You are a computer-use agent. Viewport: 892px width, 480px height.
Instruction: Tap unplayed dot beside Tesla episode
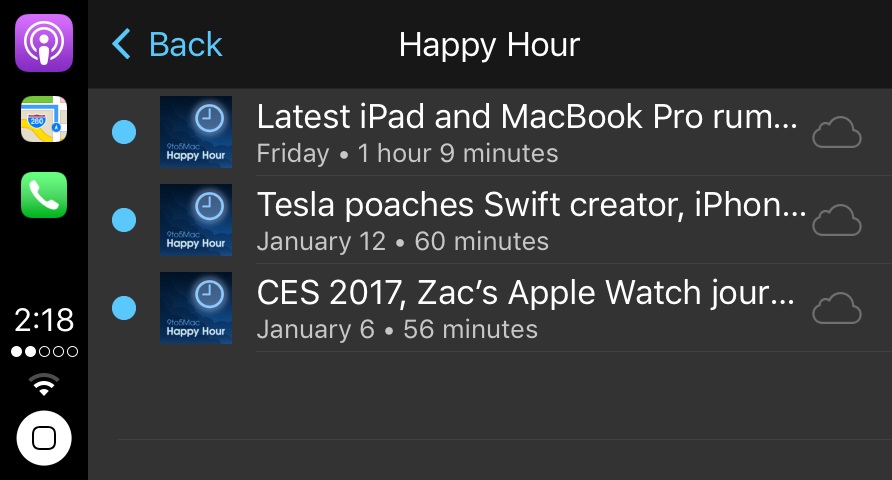coord(124,220)
